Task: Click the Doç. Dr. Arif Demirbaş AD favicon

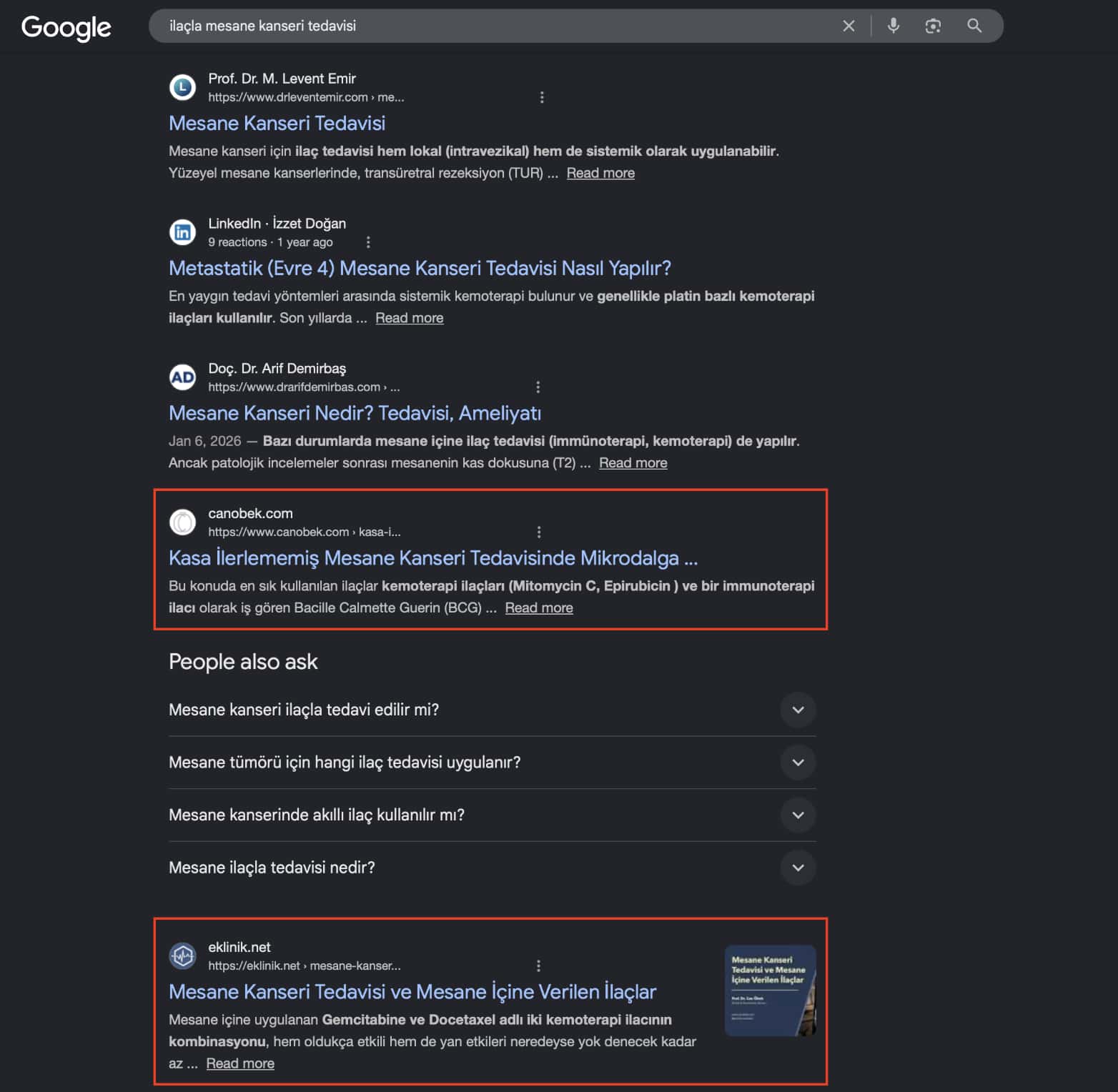Action: (x=182, y=377)
